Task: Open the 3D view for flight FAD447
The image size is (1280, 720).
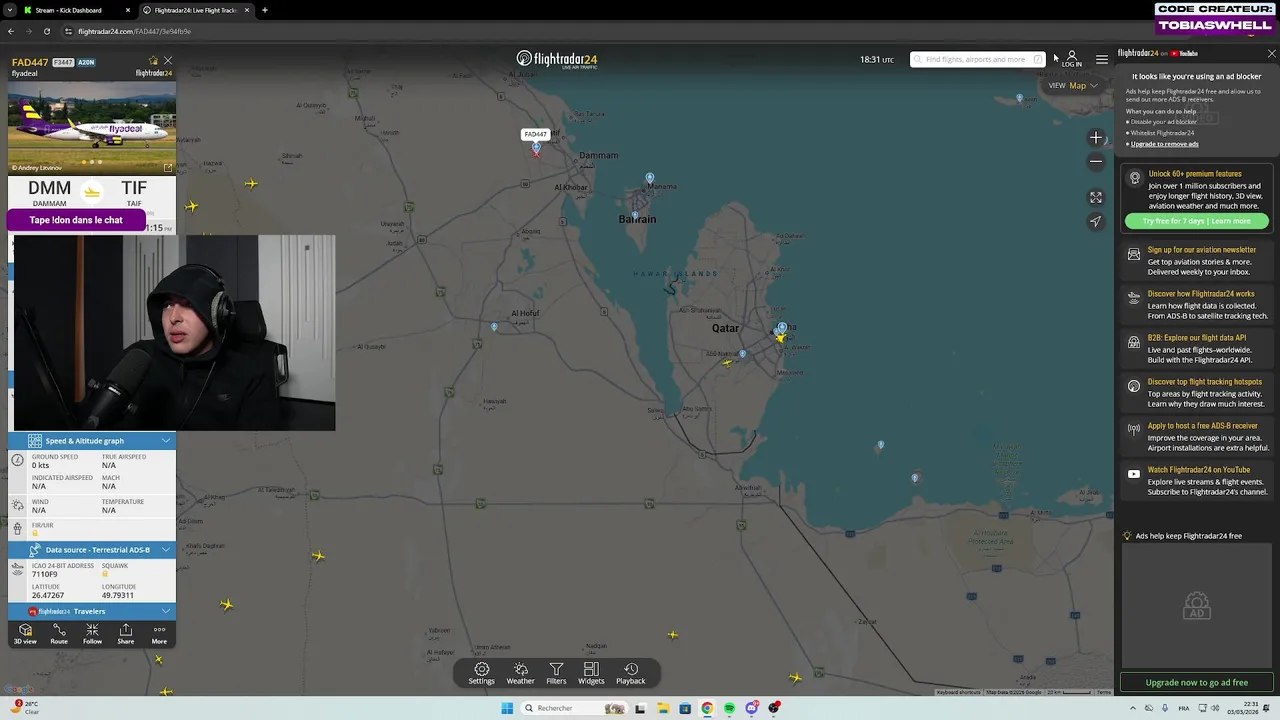Action: pos(25,634)
